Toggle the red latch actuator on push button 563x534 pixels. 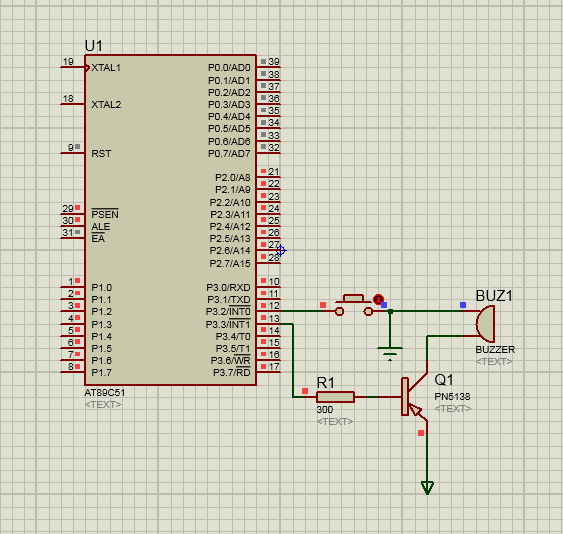[x=378, y=299]
